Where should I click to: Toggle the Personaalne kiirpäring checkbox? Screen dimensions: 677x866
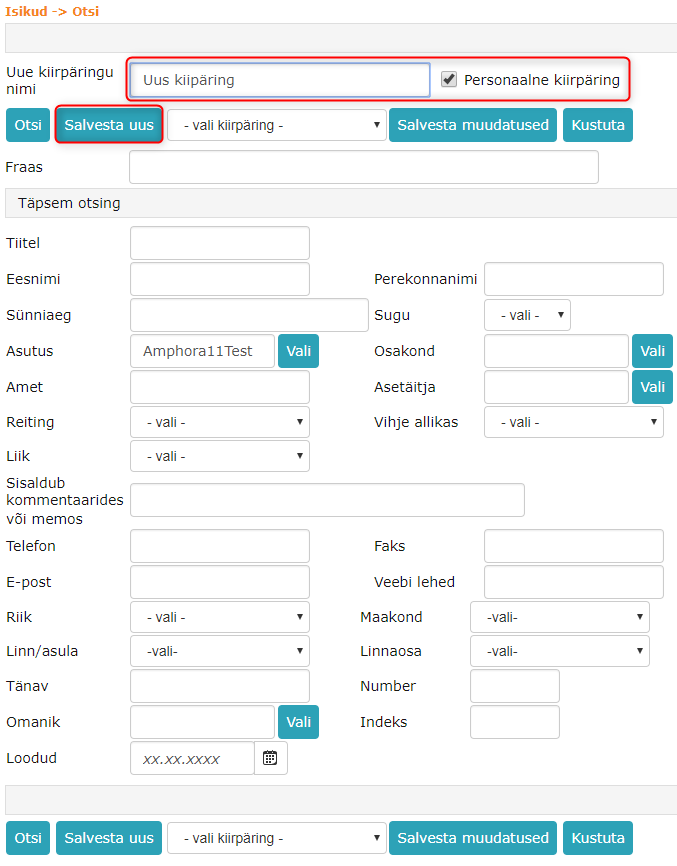(450, 79)
